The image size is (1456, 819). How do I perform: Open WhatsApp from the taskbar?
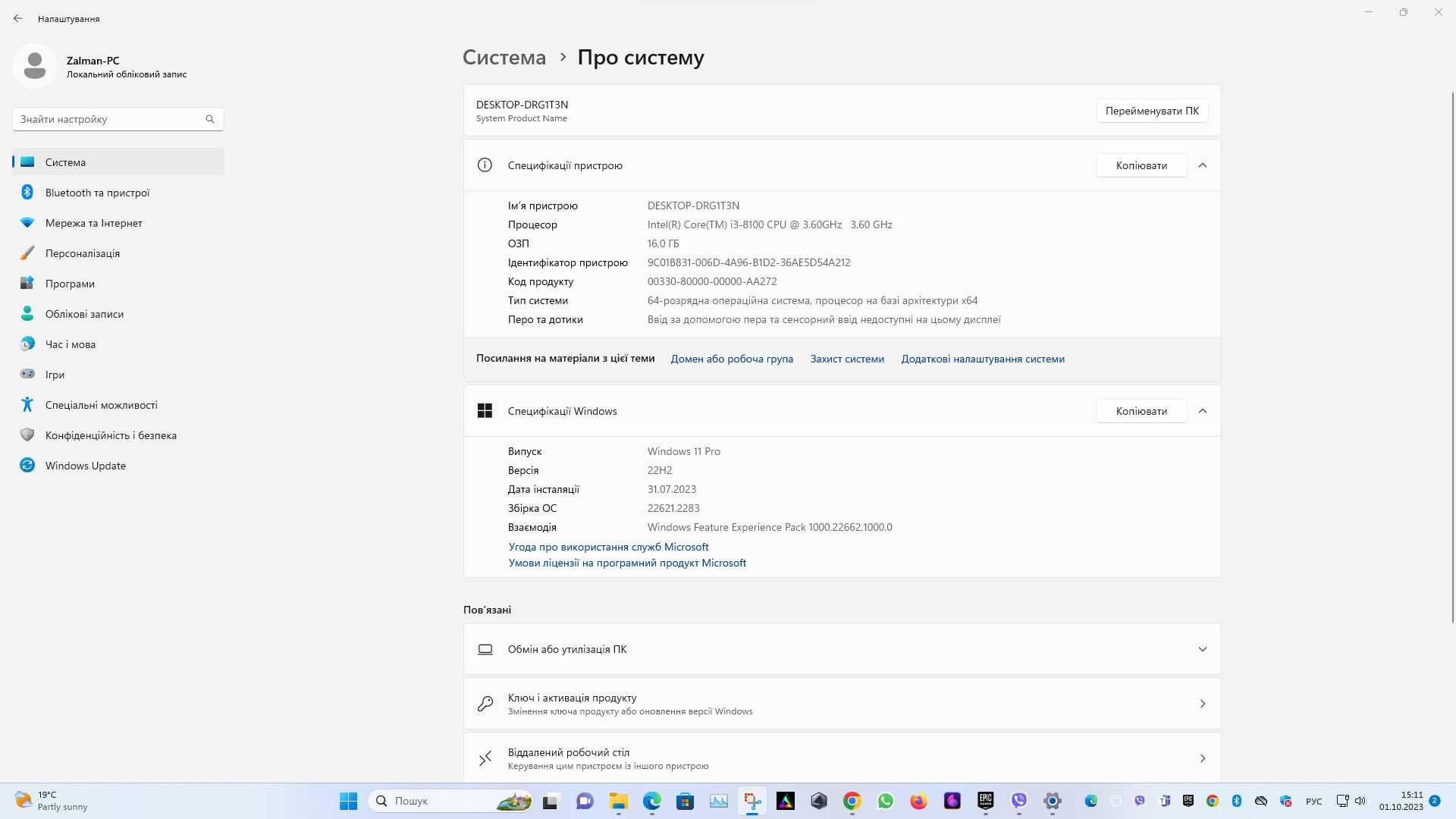(x=886, y=801)
